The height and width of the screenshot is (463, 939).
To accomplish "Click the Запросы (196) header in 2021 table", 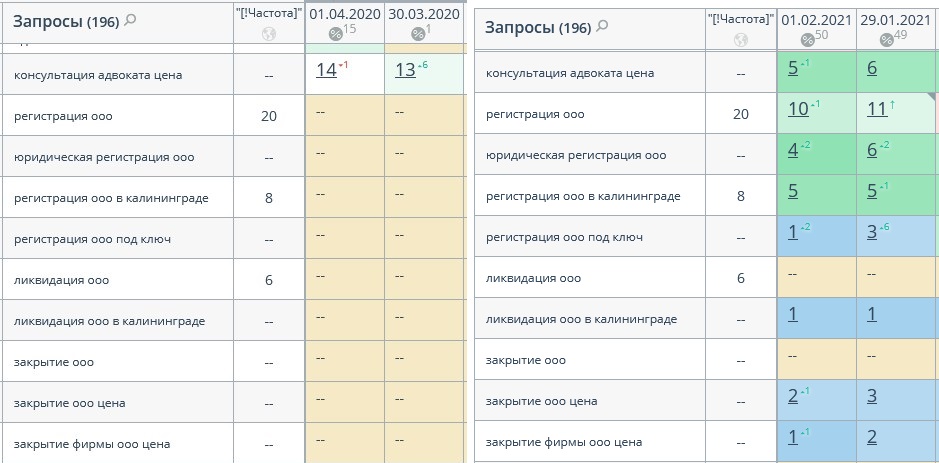I will point(538,27).
